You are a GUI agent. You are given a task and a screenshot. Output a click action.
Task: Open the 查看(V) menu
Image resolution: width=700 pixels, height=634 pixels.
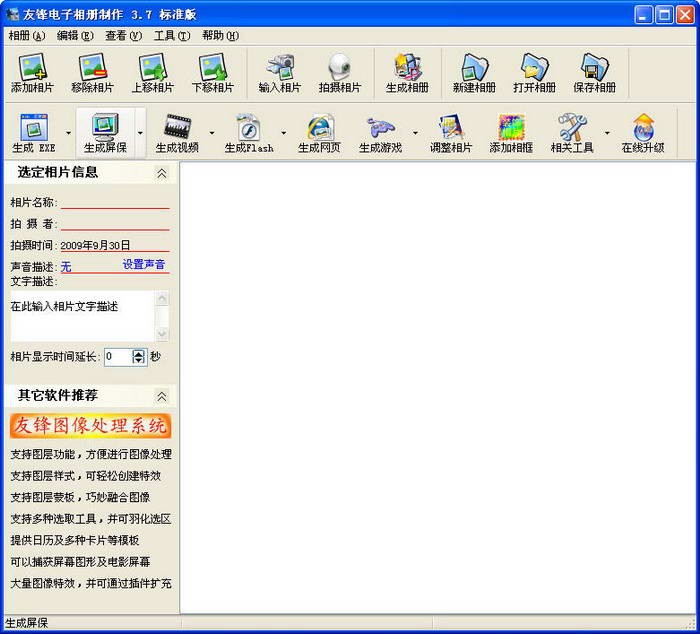[x=123, y=36]
